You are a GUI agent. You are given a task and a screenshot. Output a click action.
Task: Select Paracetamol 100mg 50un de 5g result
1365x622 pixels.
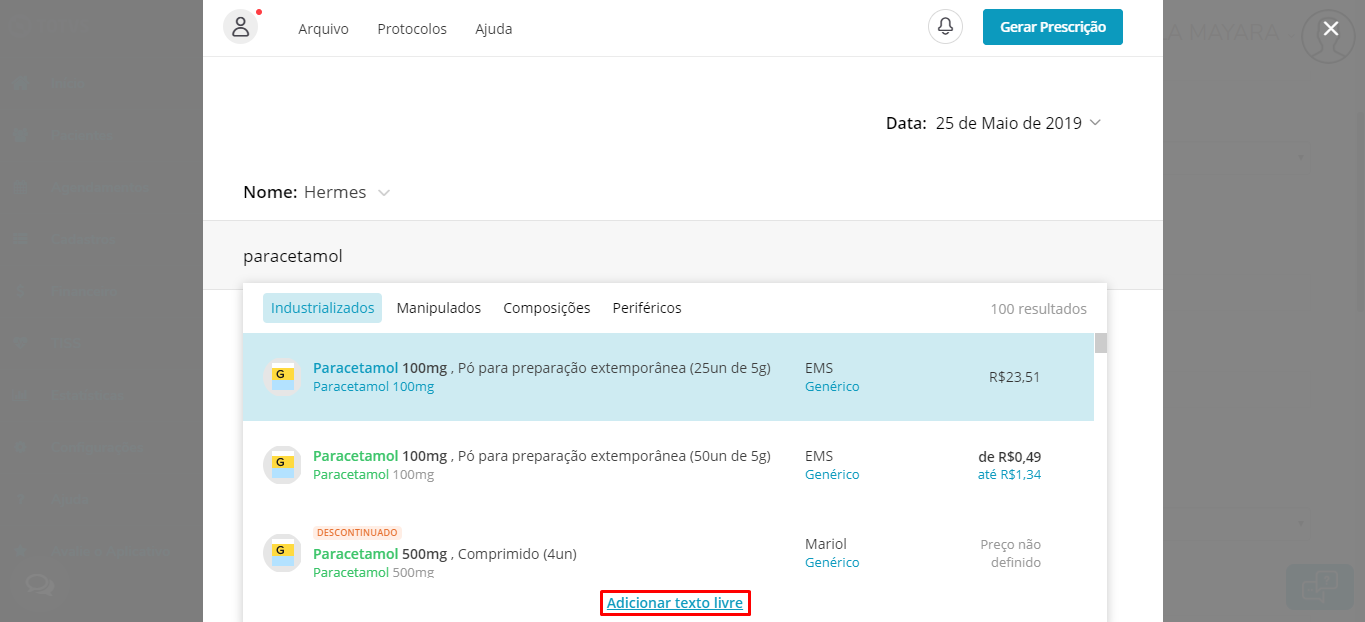(x=668, y=465)
